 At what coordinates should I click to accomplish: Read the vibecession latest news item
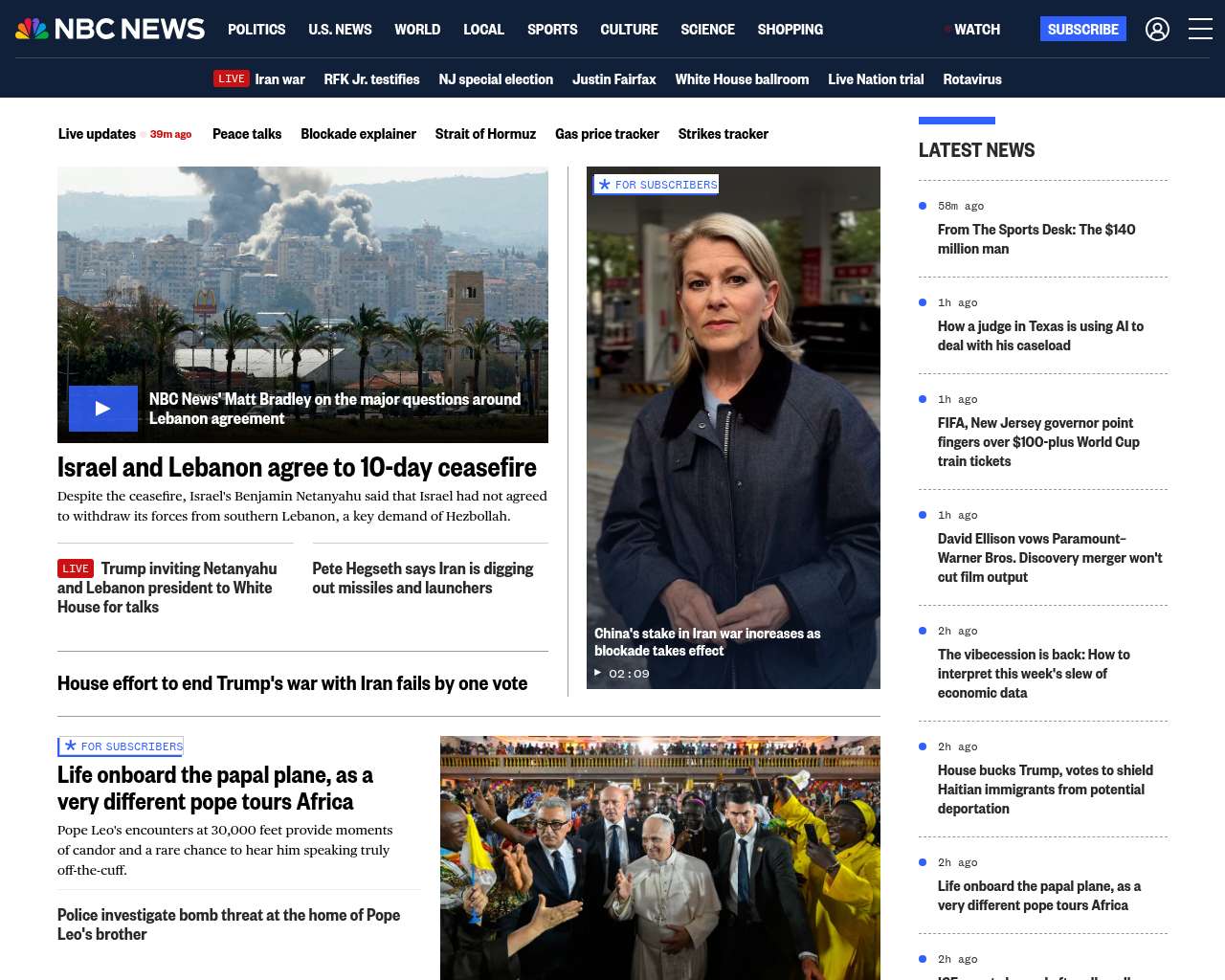click(1034, 674)
